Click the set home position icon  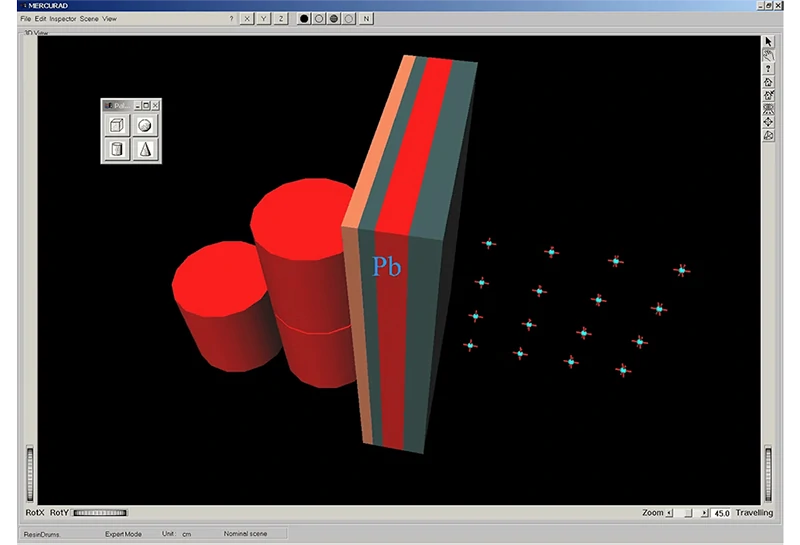tap(768, 96)
